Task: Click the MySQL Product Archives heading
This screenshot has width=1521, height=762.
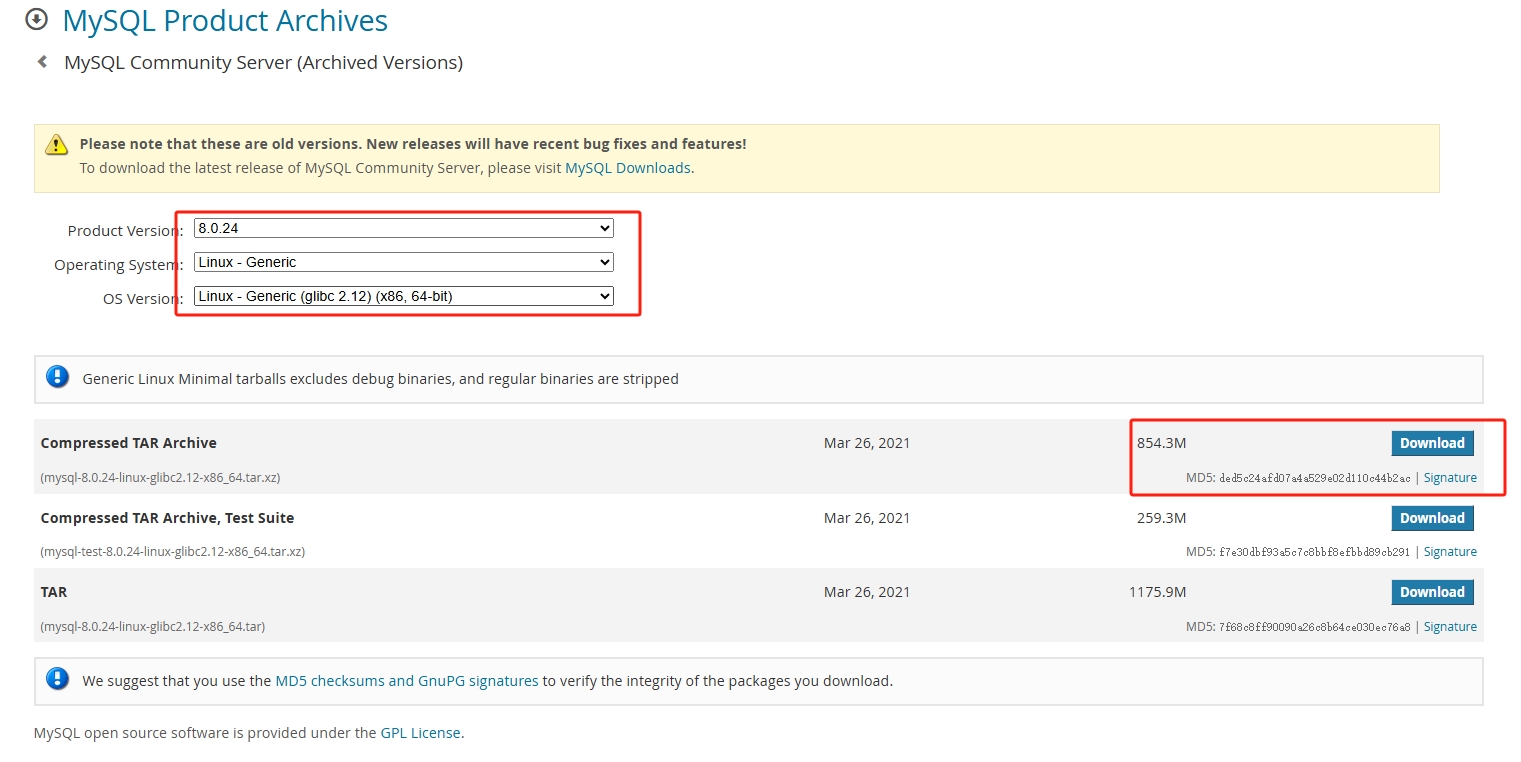Action: [x=225, y=20]
